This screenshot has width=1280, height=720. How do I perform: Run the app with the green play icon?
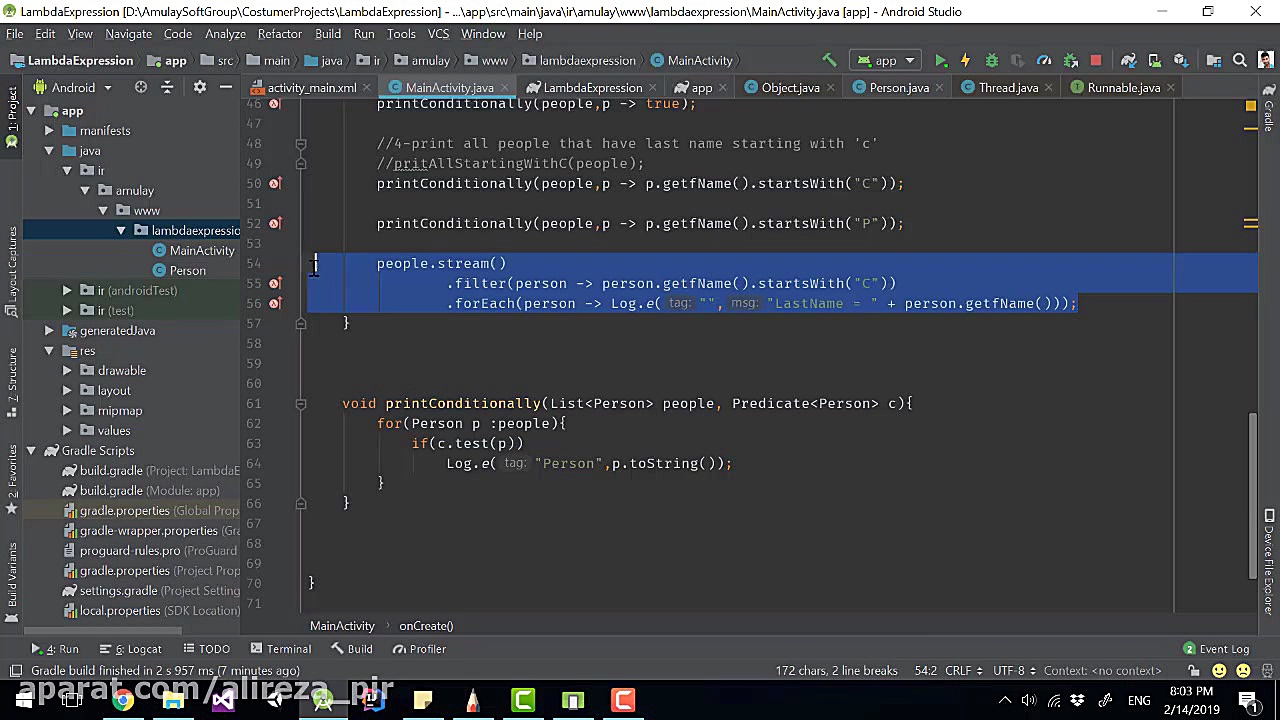pyautogui.click(x=941, y=60)
